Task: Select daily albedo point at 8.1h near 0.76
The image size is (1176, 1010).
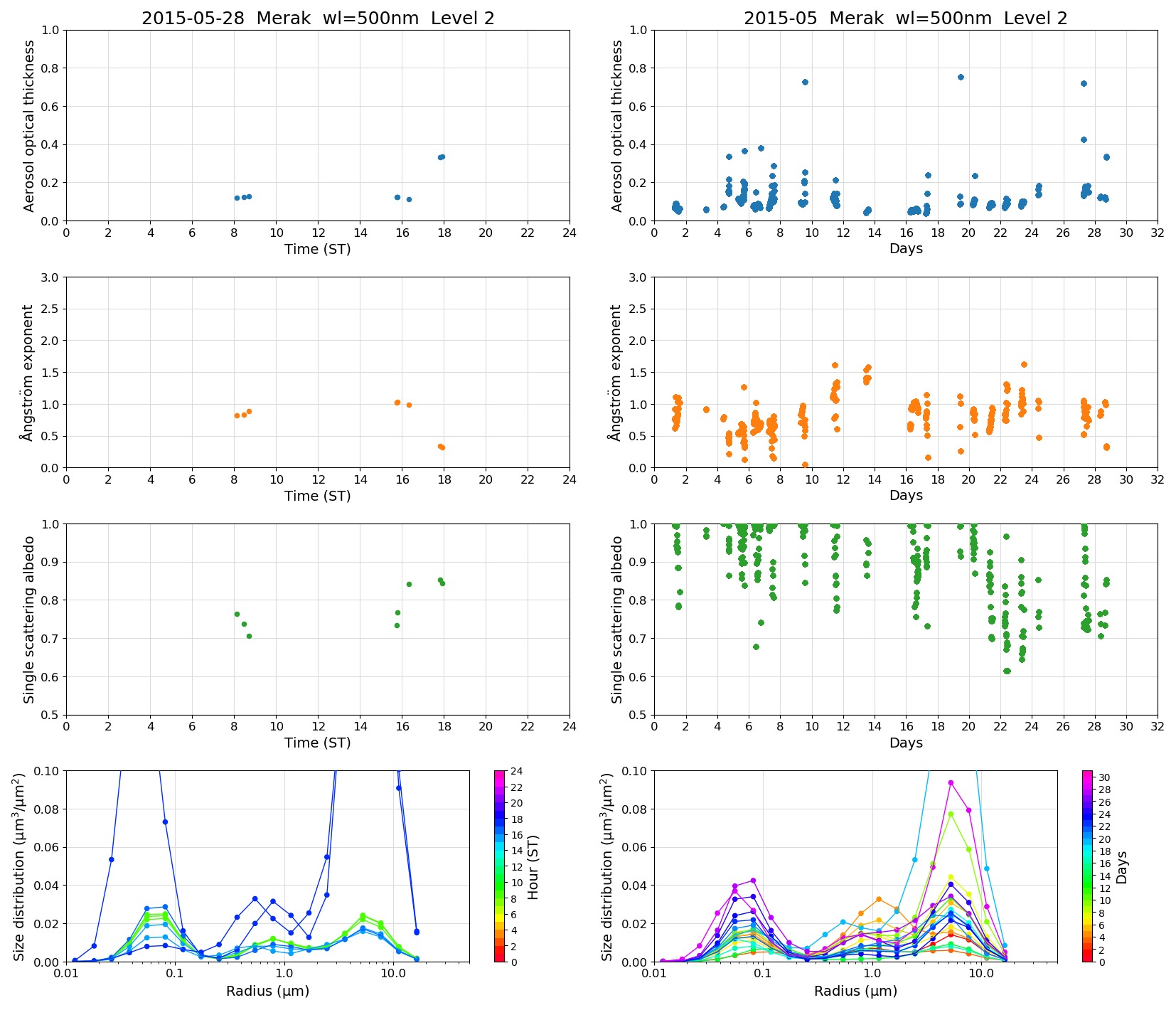Action: [237, 614]
